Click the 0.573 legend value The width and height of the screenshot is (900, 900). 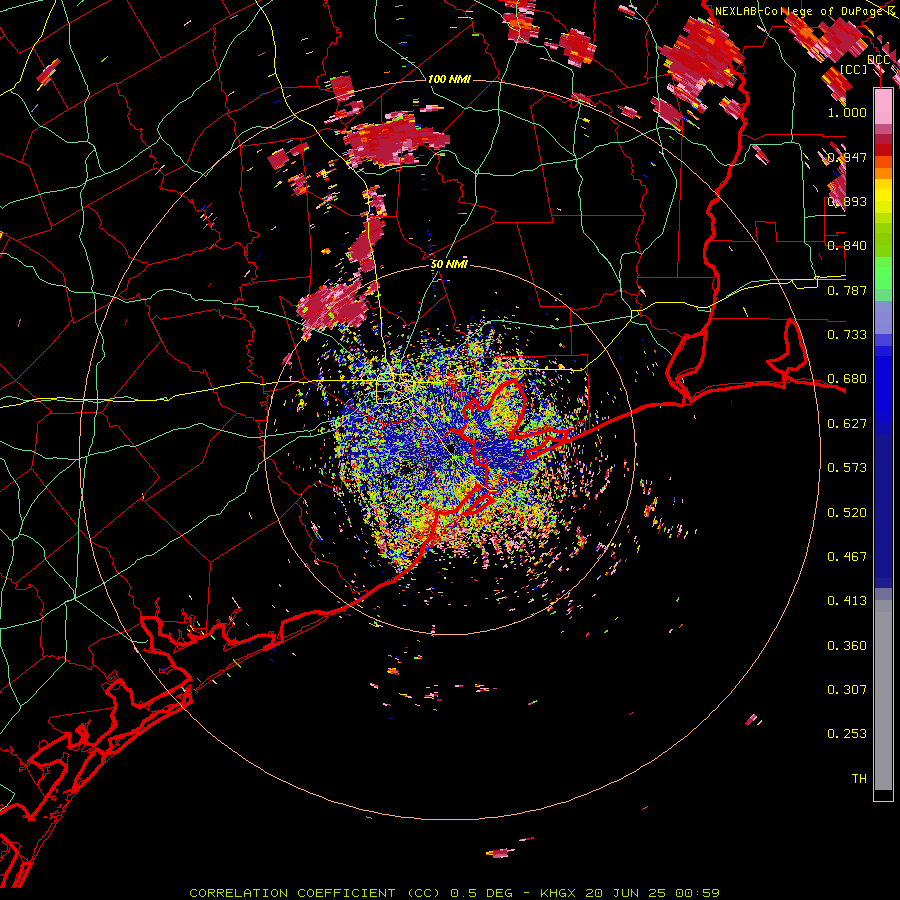[847, 467]
